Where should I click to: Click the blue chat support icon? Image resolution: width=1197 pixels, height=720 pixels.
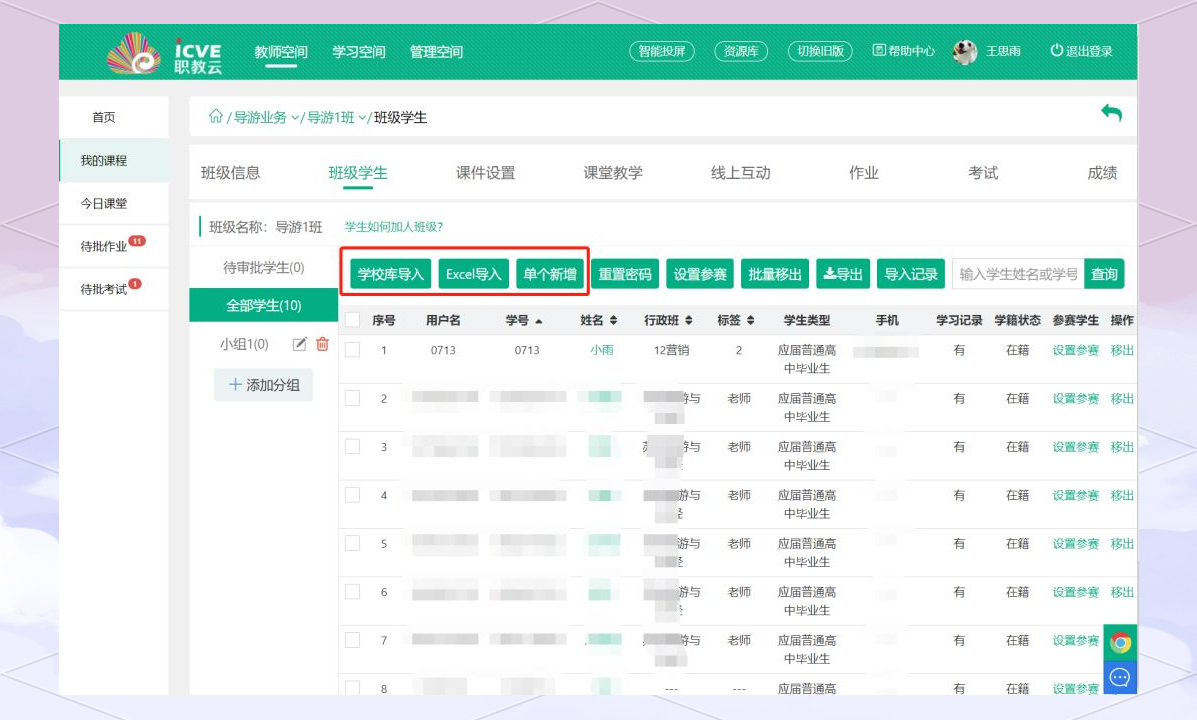(x=1120, y=677)
